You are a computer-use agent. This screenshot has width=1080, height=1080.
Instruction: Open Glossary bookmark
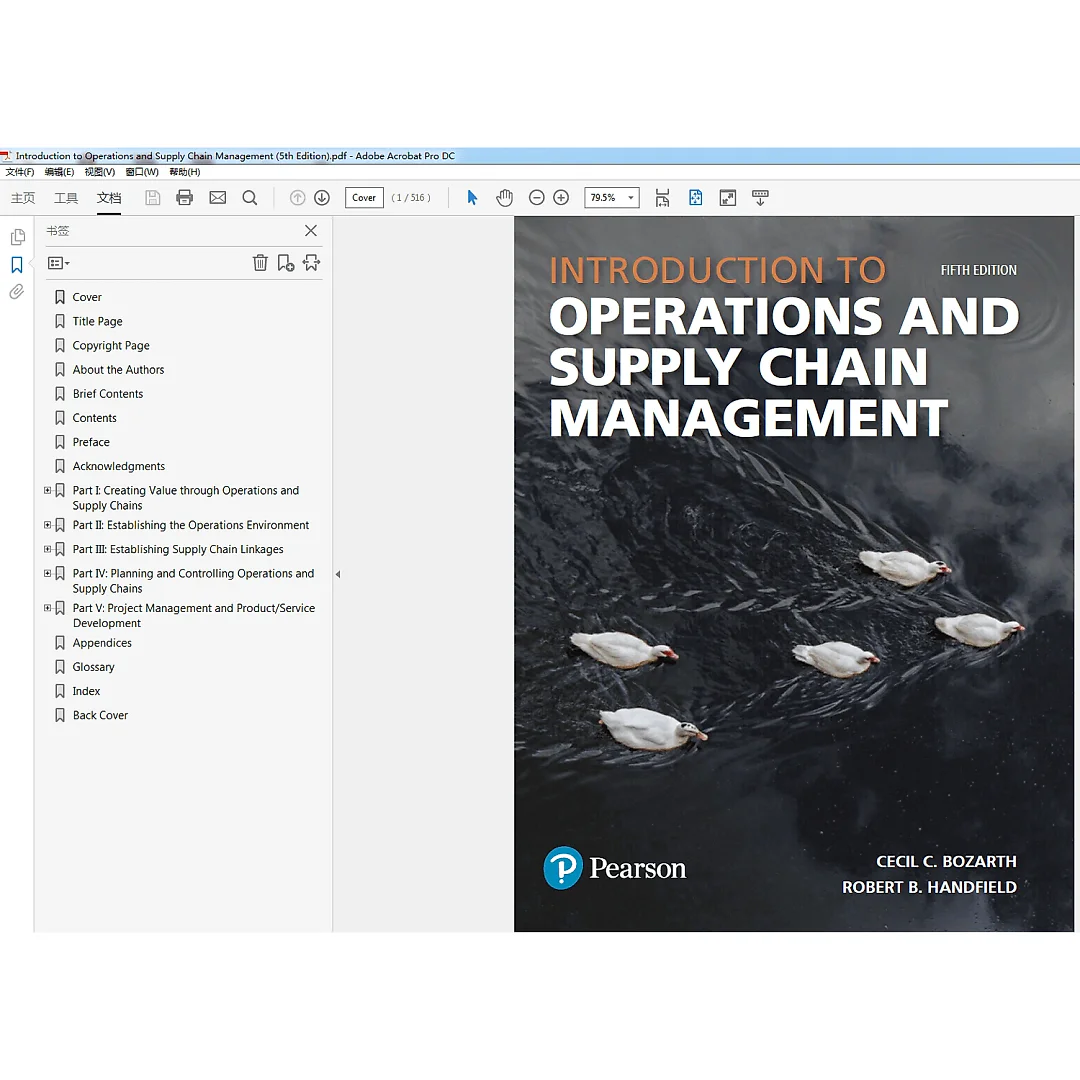coord(93,667)
